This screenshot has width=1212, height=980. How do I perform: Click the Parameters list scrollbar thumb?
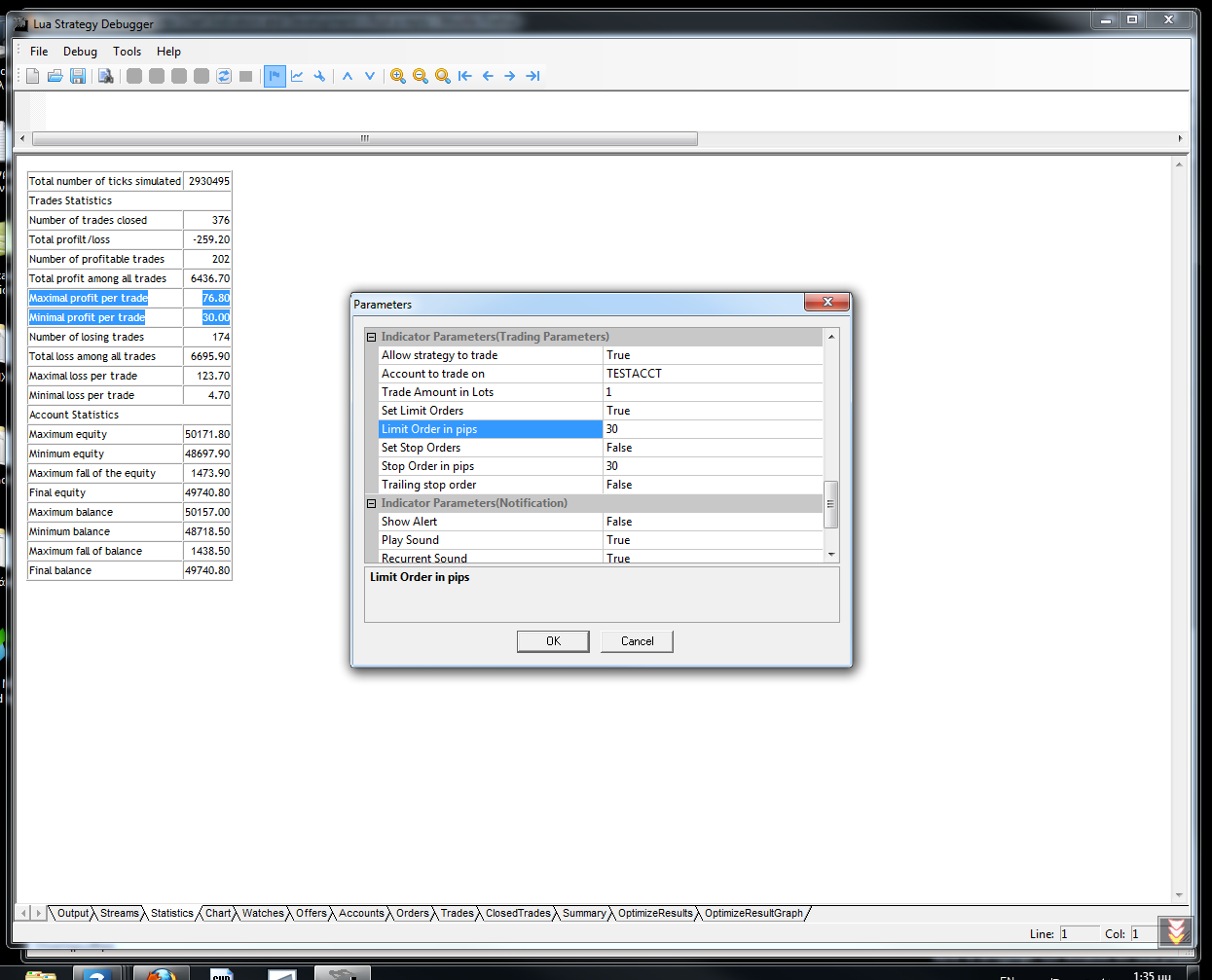(830, 504)
